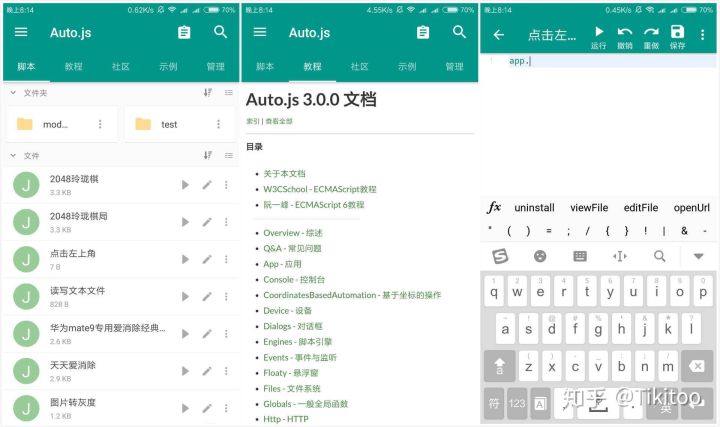The image size is (720, 427).
Task: Run the 华为mate9专用爱消除经典 script
Action: pyautogui.click(x=185, y=334)
